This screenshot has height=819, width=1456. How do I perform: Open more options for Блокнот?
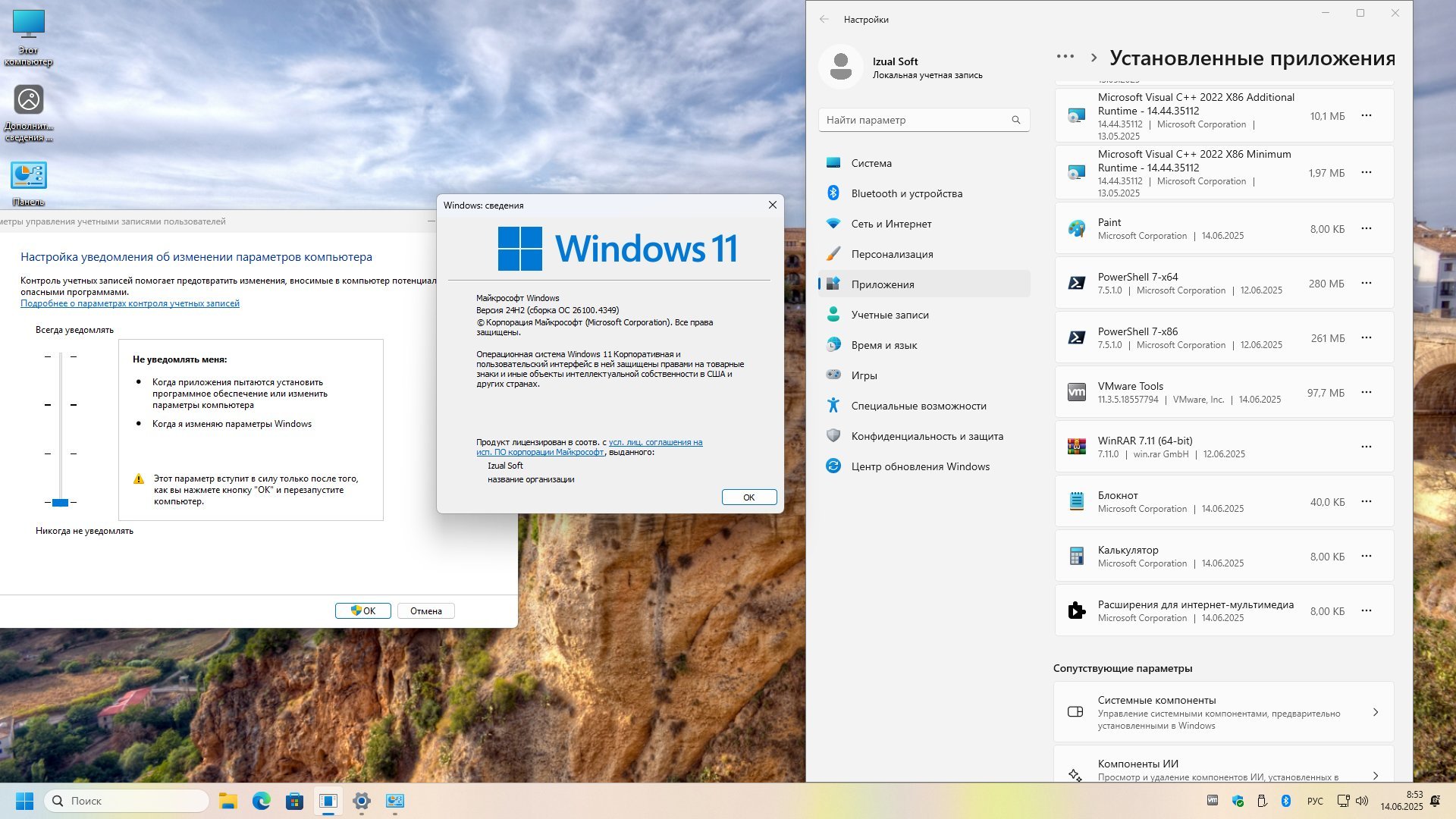(x=1367, y=501)
